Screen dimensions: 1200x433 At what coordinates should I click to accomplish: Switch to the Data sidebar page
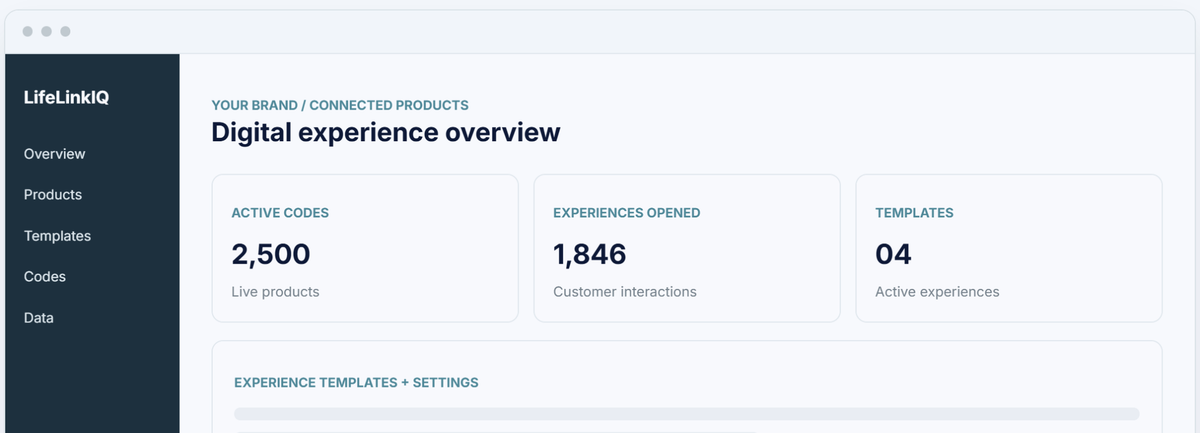39,318
